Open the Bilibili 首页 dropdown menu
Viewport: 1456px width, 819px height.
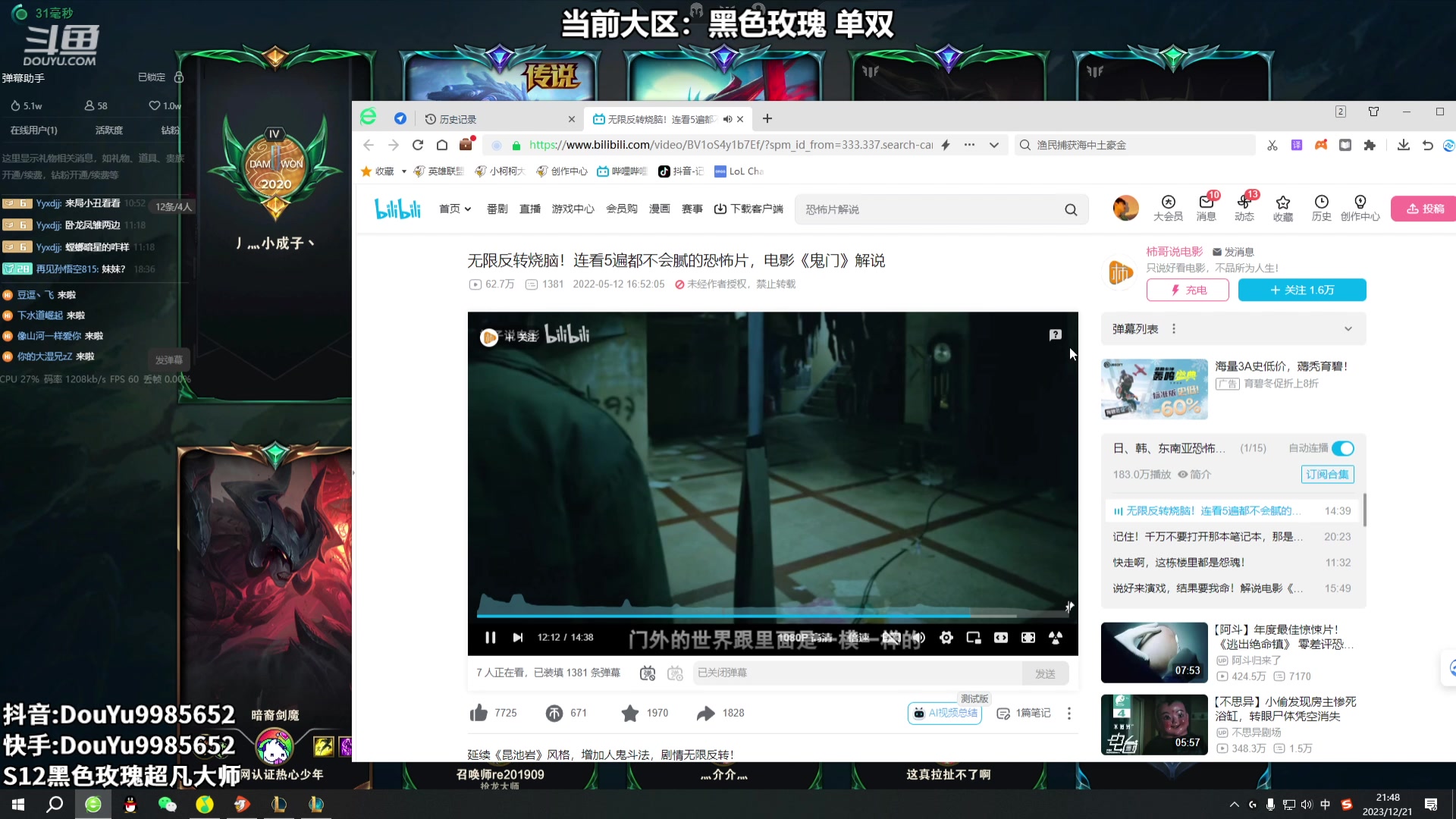tap(455, 209)
